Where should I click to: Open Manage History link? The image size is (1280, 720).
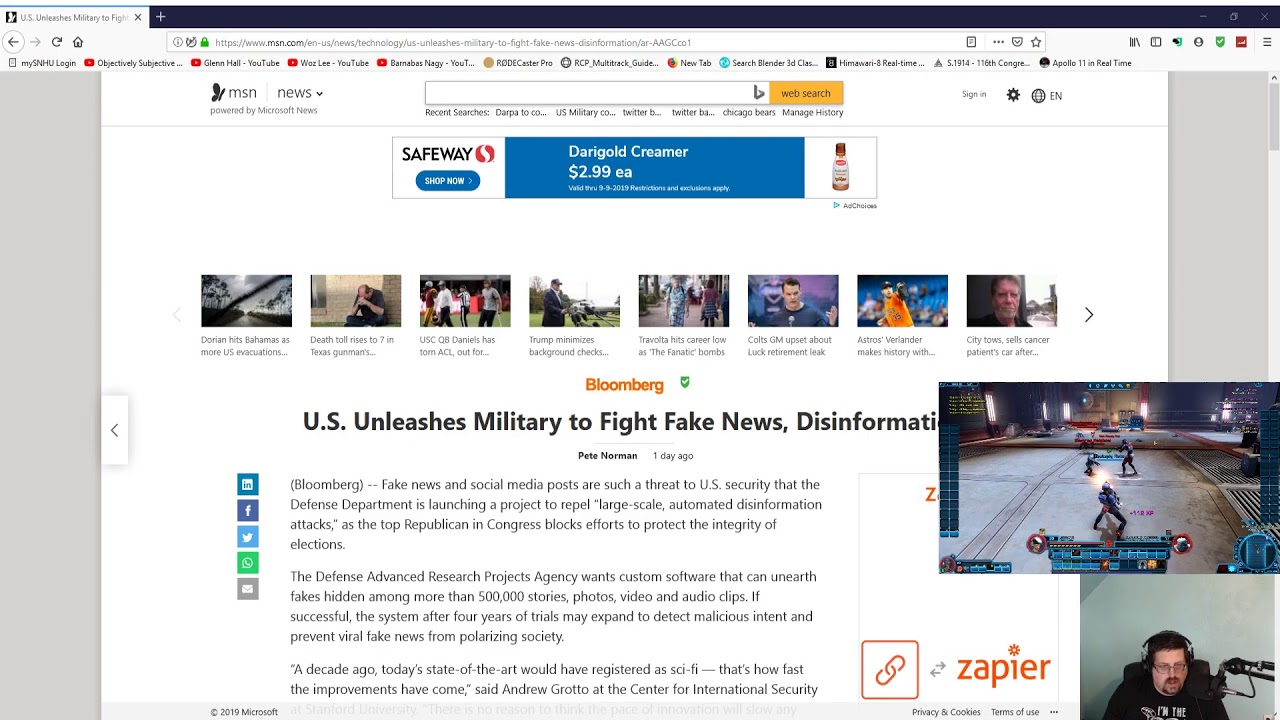point(813,112)
